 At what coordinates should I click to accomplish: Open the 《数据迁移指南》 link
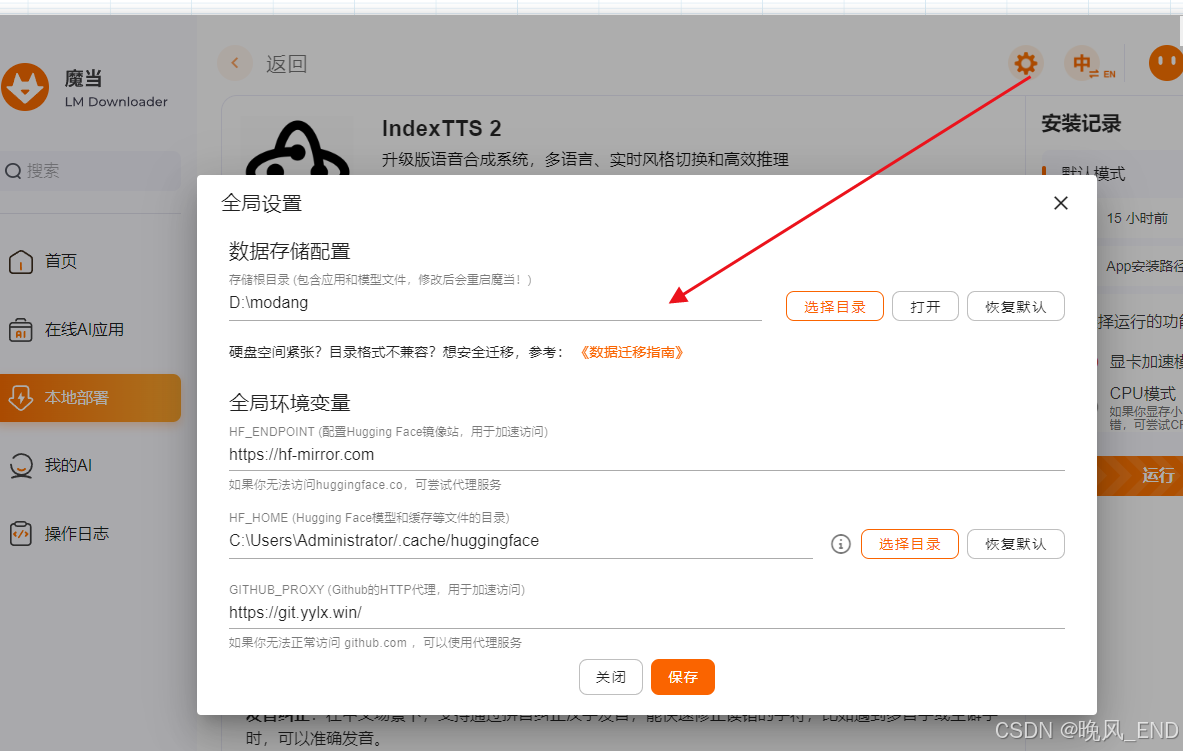632,352
